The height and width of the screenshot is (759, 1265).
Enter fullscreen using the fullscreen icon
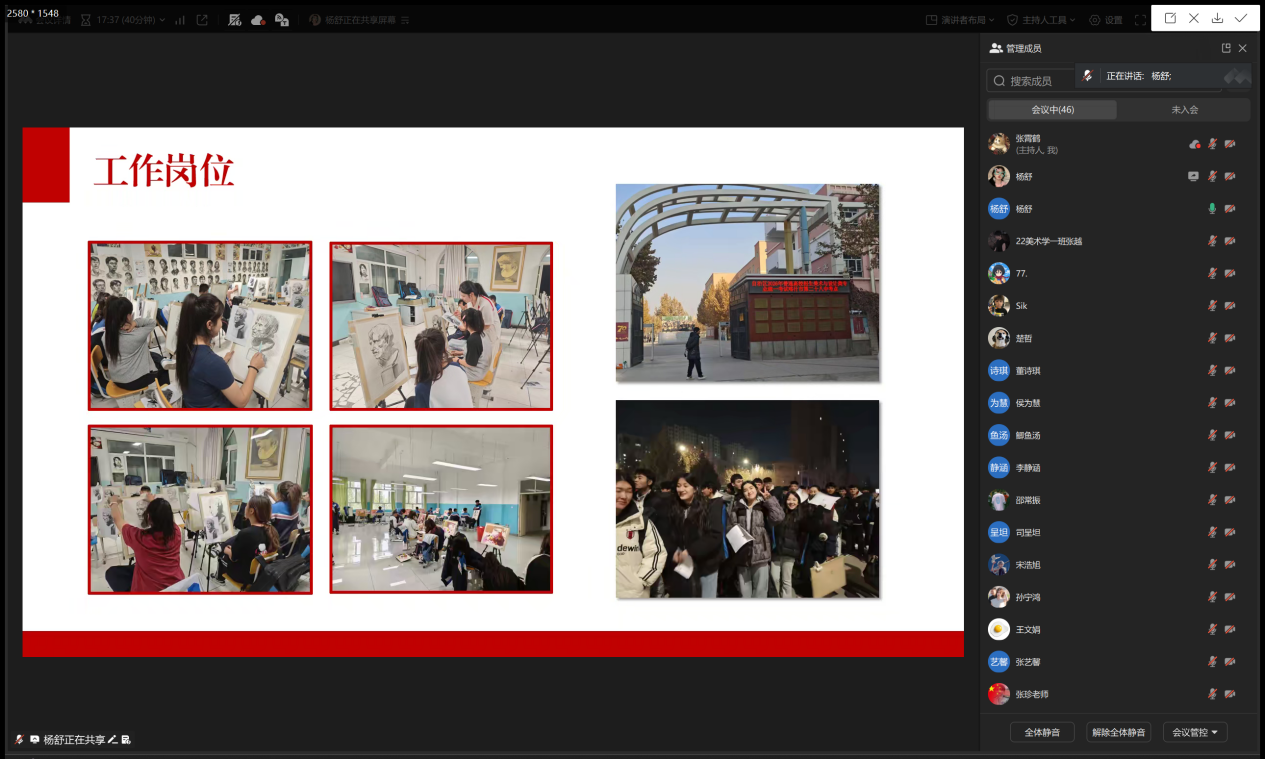(1140, 20)
